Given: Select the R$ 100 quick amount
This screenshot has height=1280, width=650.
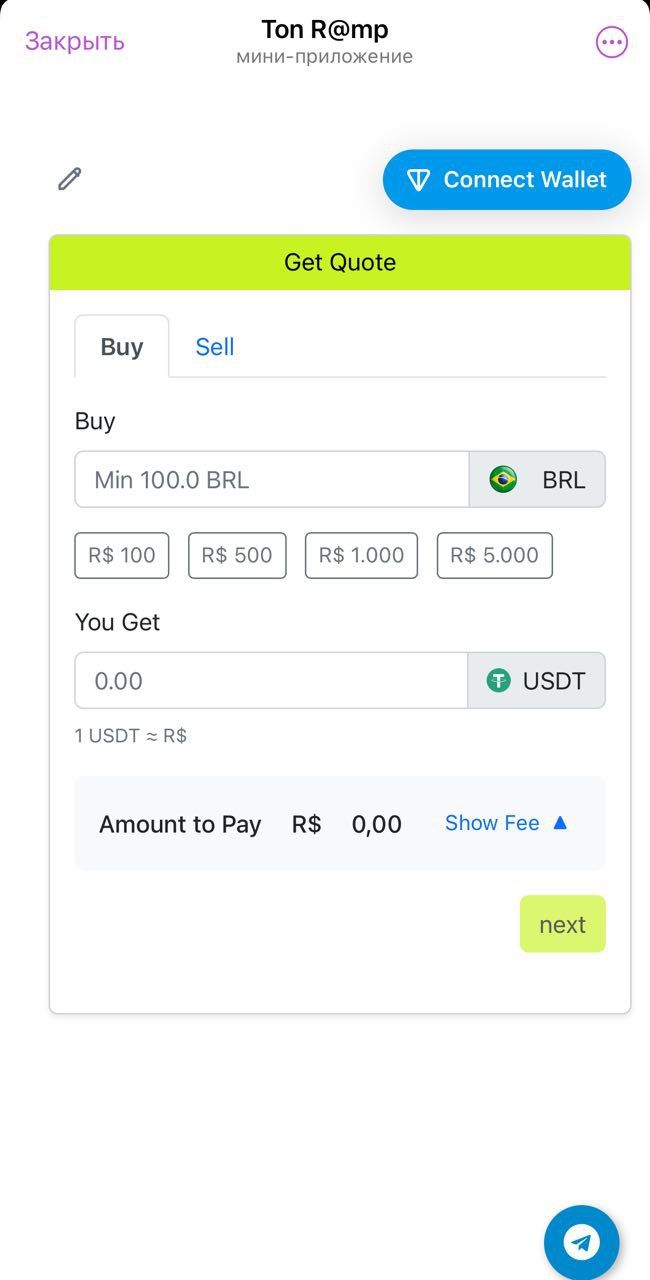Looking at the screenshot, I should 121,555.
